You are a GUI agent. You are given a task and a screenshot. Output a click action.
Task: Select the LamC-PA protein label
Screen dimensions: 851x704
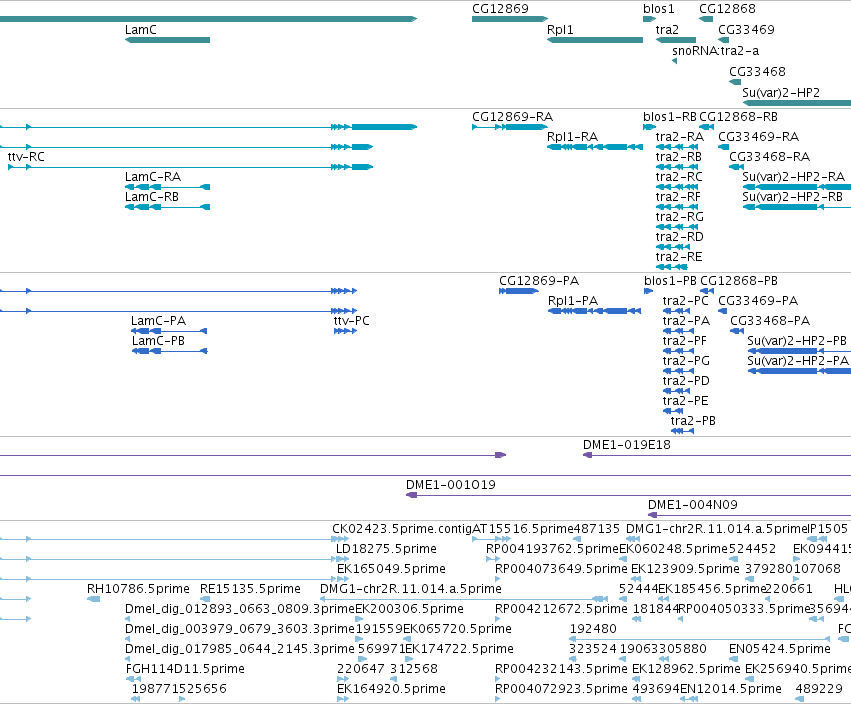[158, 321]
